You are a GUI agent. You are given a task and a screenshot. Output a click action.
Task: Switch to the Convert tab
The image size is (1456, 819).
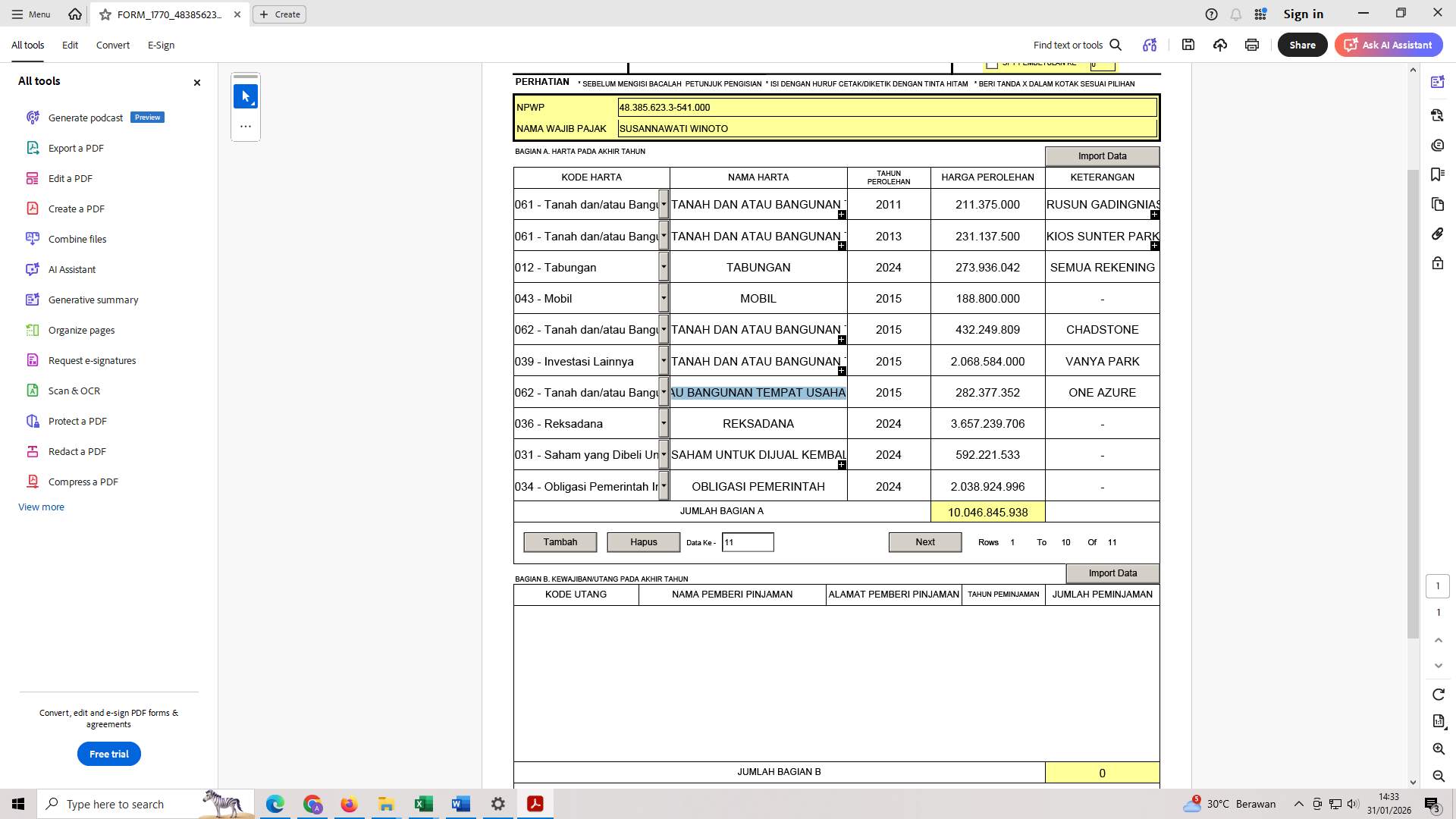[112, 45]
